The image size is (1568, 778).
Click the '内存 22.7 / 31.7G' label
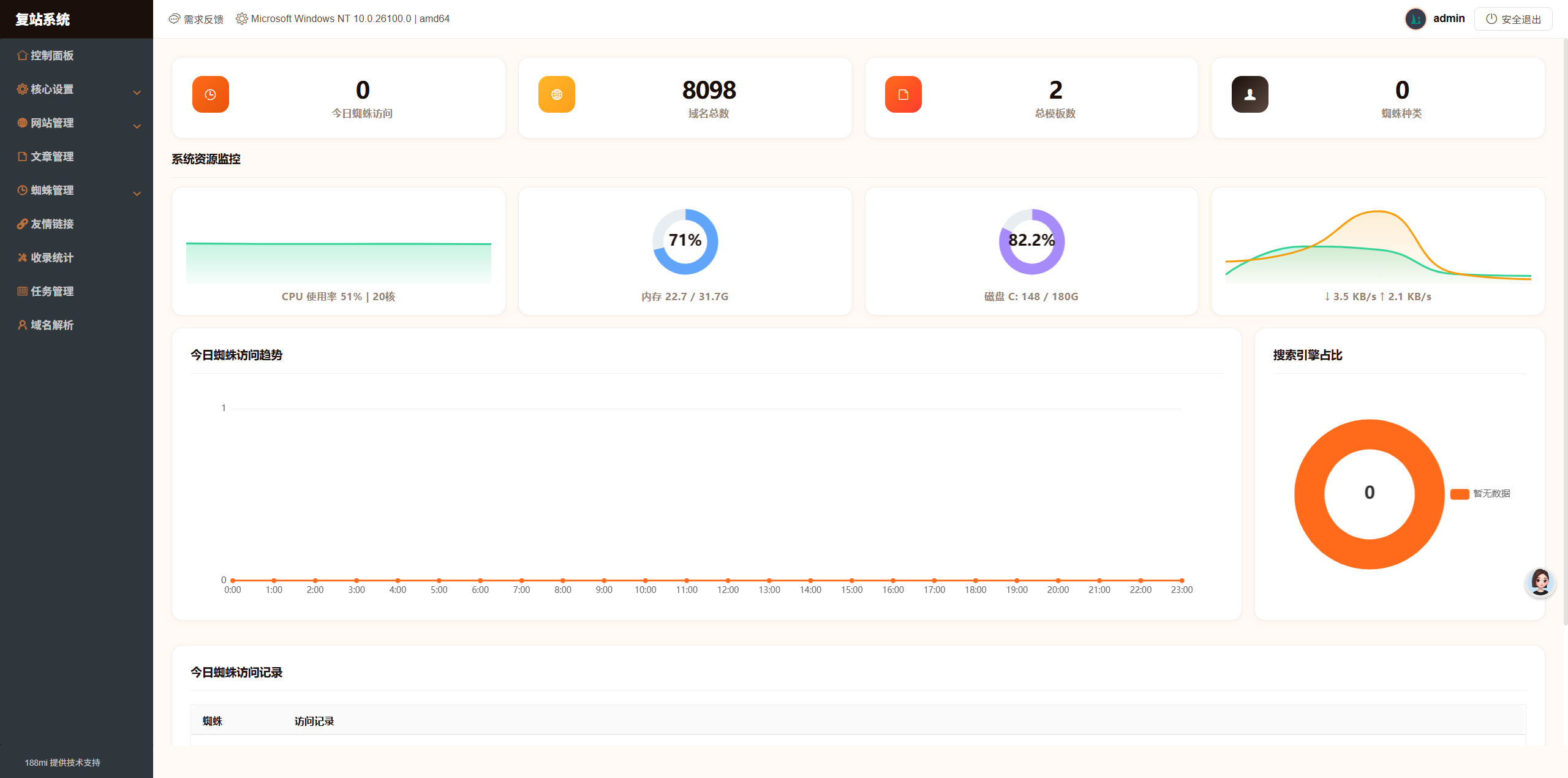click(685, 296)
